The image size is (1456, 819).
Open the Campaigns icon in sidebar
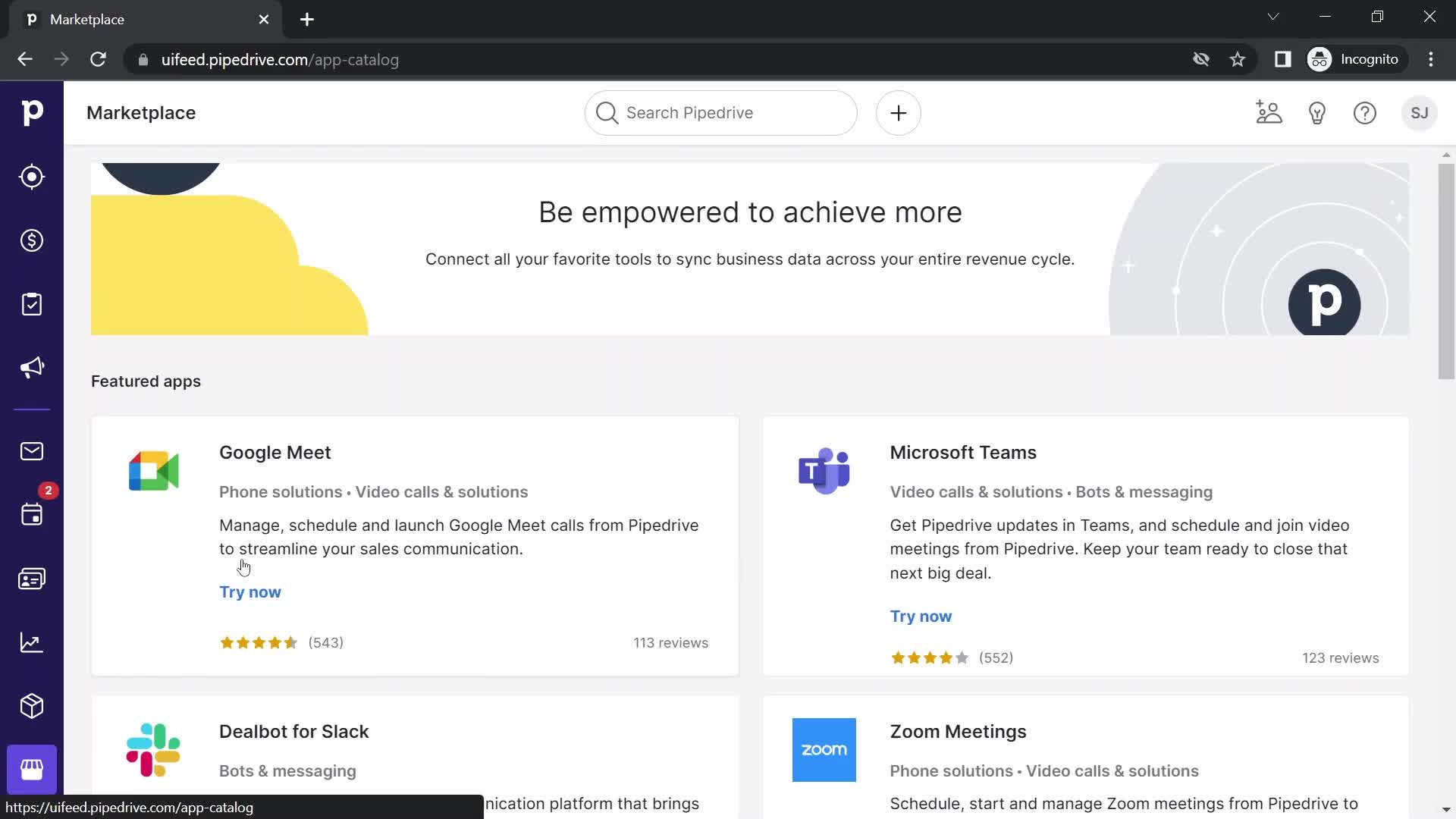tap(32, 369)
